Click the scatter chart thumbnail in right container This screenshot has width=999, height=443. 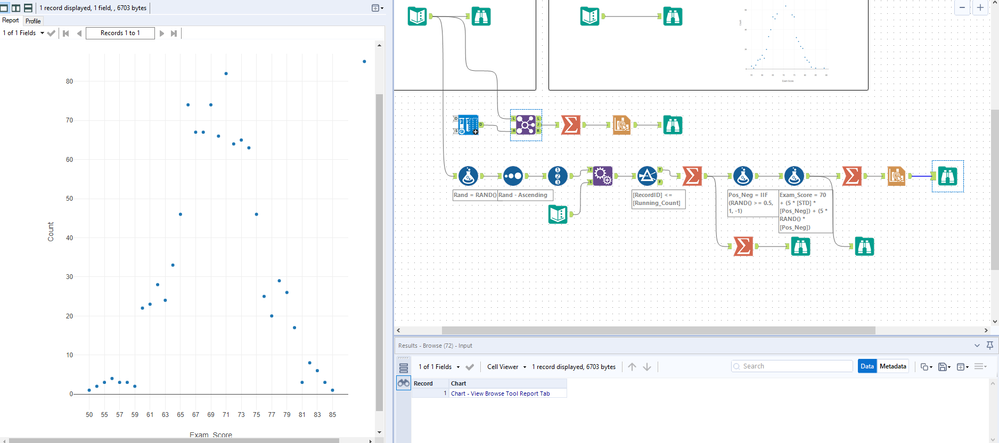point(786,41)
